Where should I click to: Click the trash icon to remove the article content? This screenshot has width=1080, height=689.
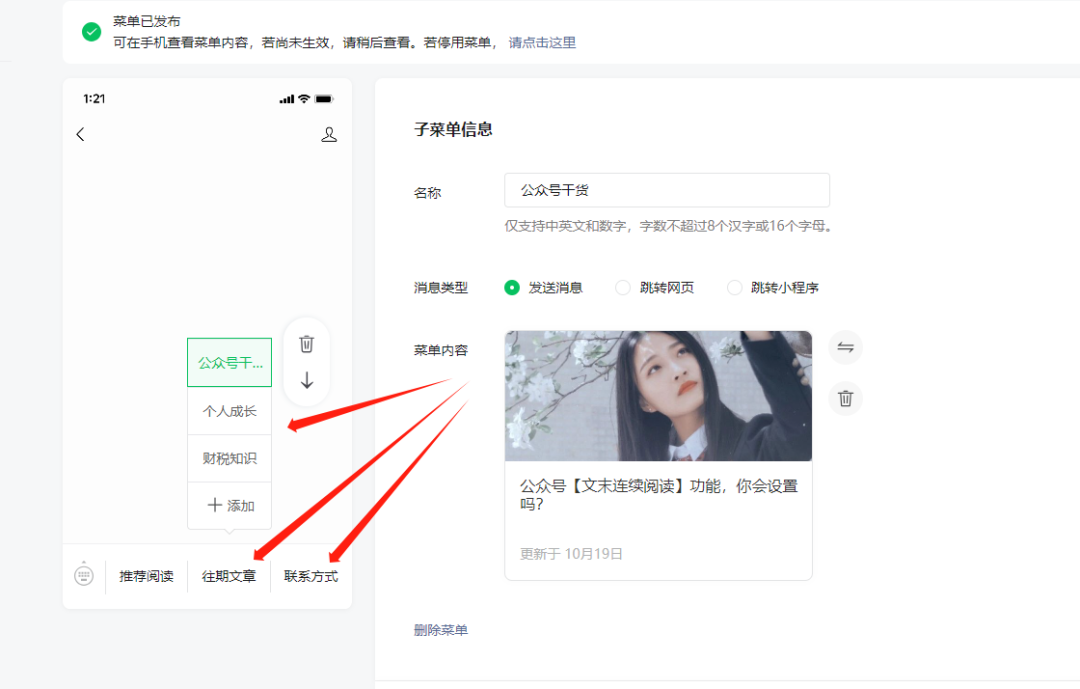tap(845, 398)
